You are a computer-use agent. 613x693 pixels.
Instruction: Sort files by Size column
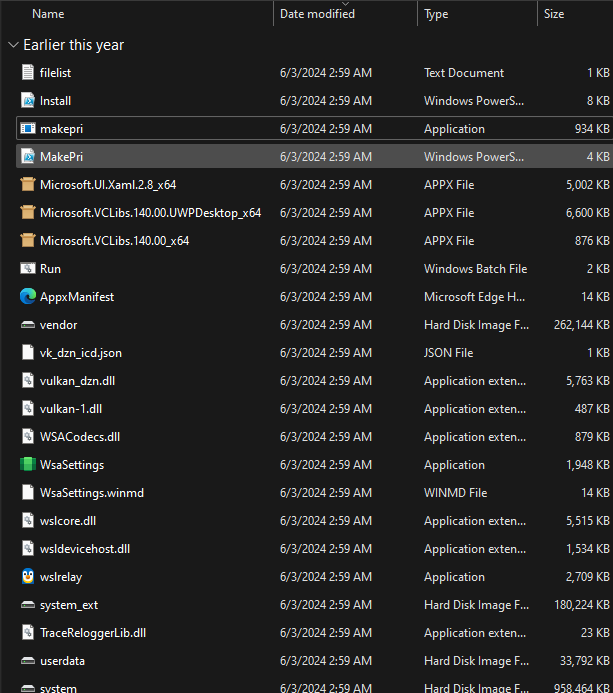554,14
